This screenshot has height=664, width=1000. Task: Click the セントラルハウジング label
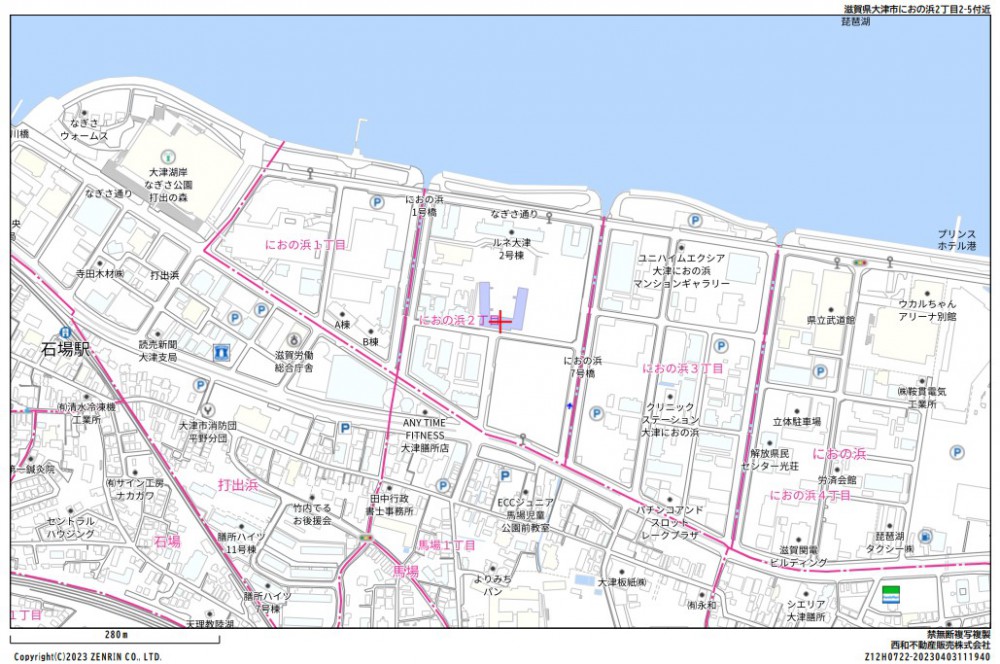tap(70, 528)
